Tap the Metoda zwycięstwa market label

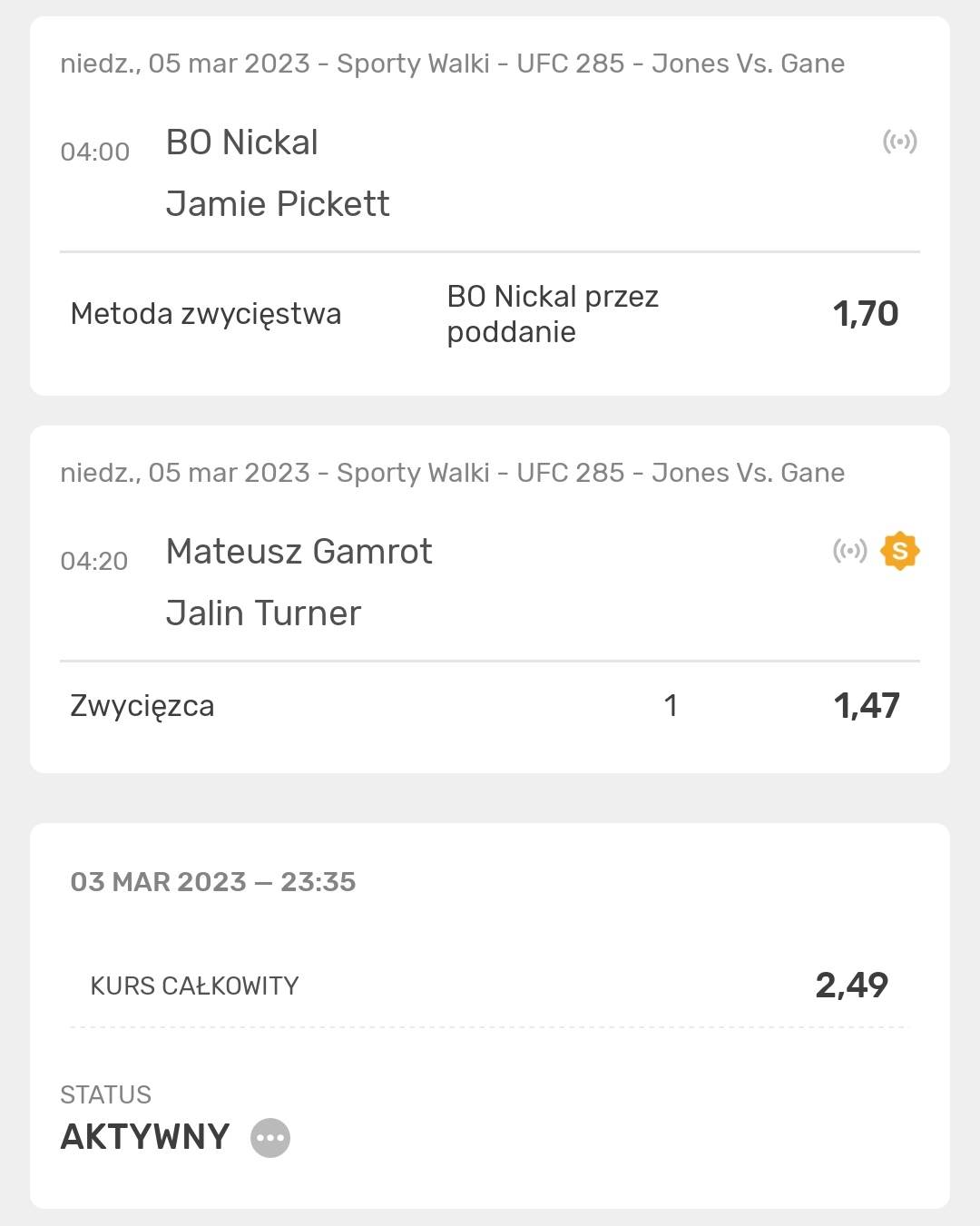pyautogui.click(x=206, y=314)
